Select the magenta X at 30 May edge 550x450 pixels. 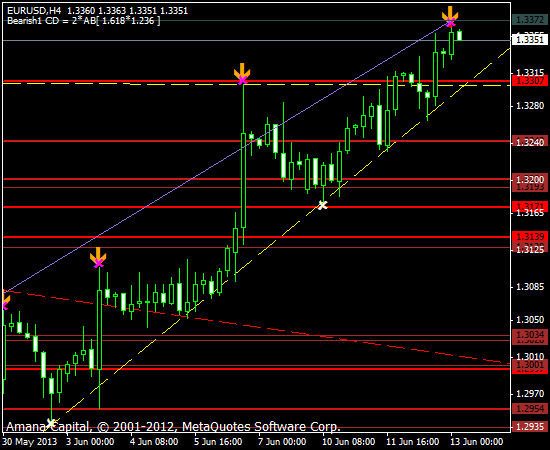click(5, 305)
